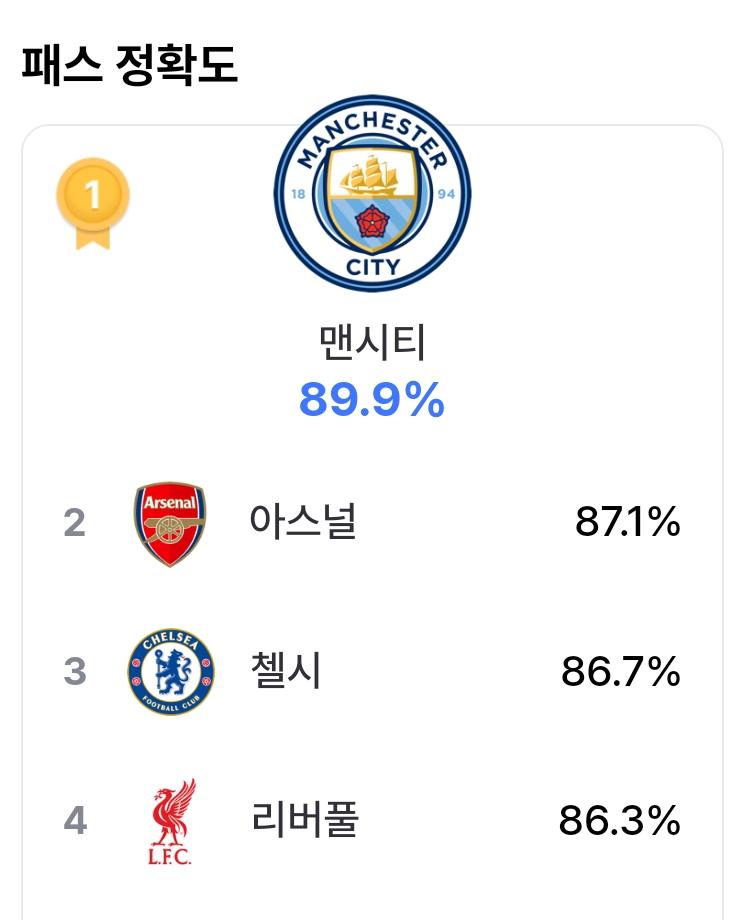Select the 맨시티 team name

pos(372,342)
